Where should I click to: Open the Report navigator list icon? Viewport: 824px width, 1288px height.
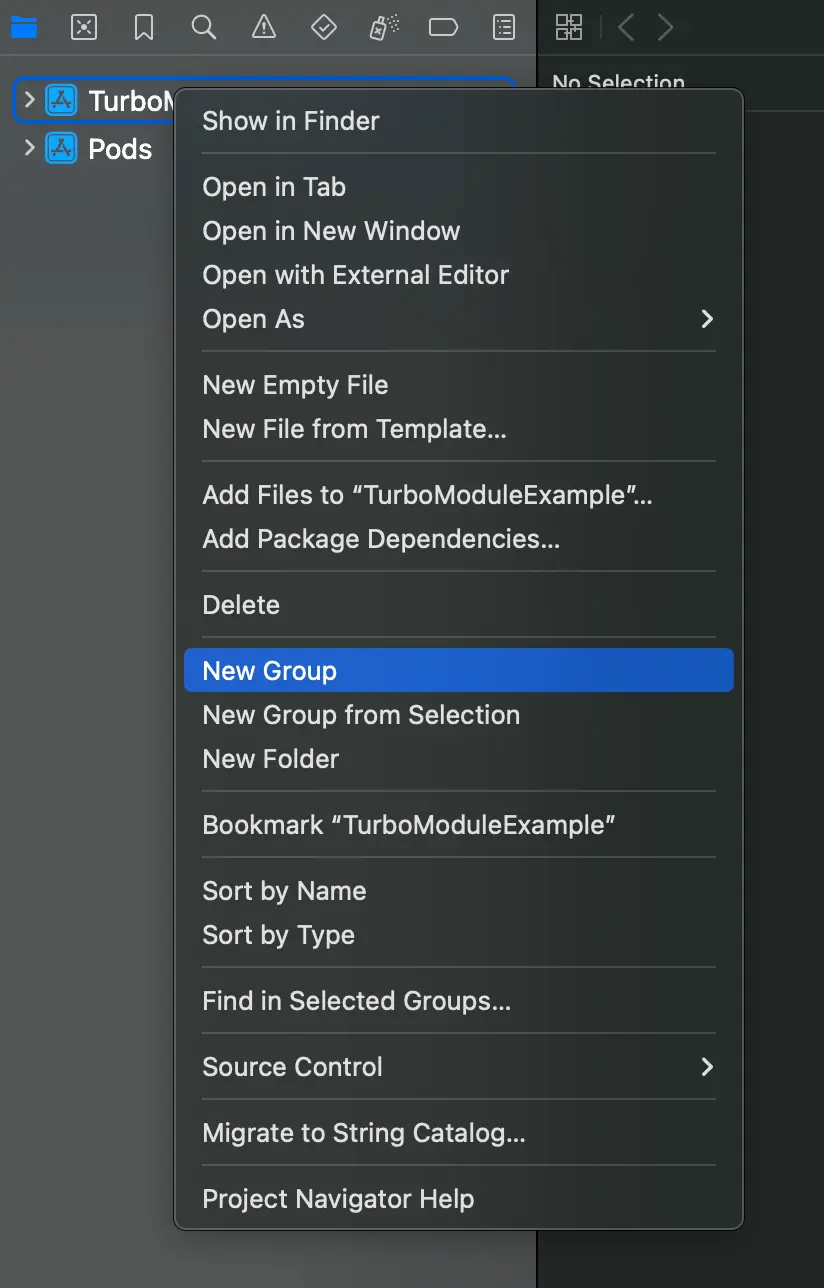(503, 27)
